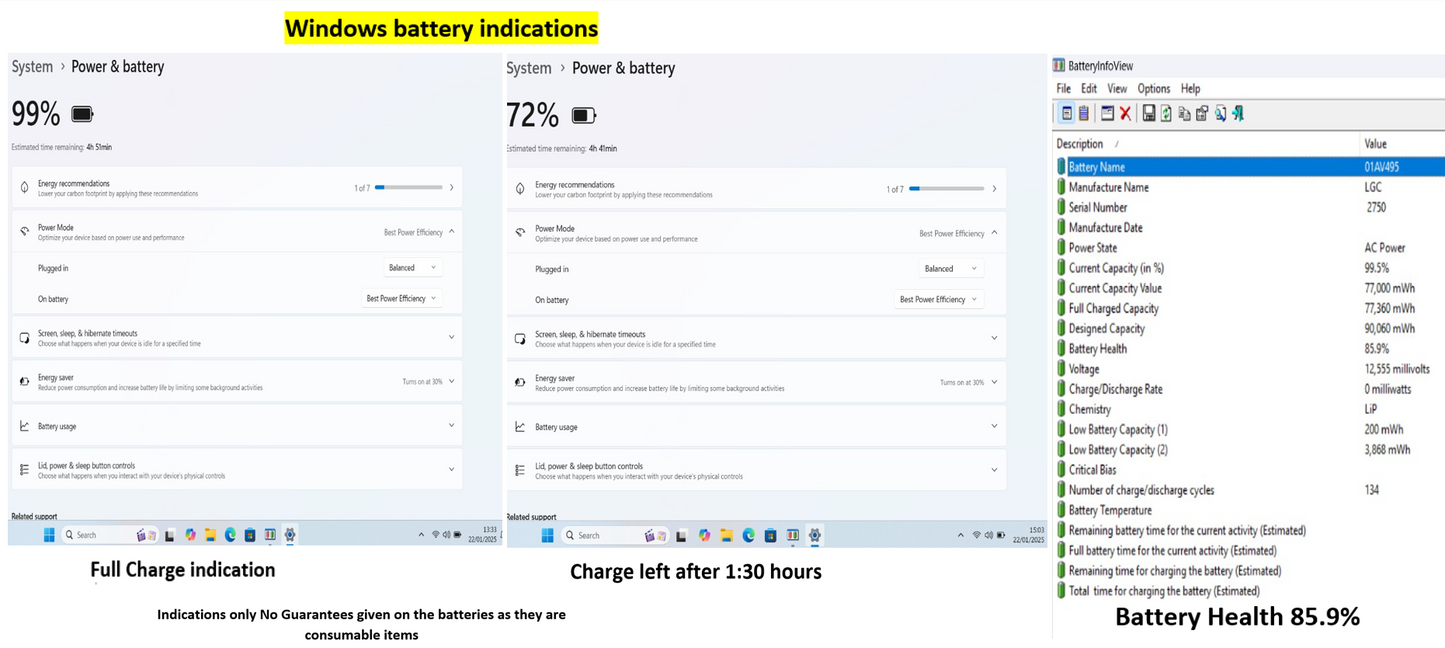Click the green Refresh icon in BatteryInfoView toolbar
This screenshot has width=1445, height=648.
(1166, 113)
